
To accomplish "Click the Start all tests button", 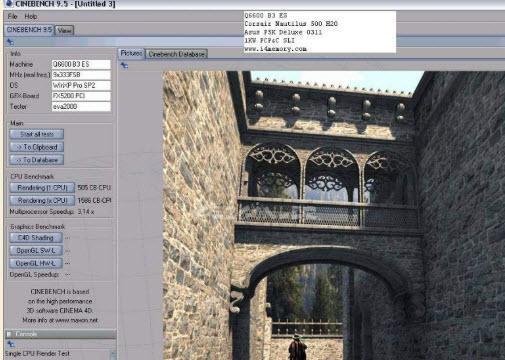I will coord(37,134).
